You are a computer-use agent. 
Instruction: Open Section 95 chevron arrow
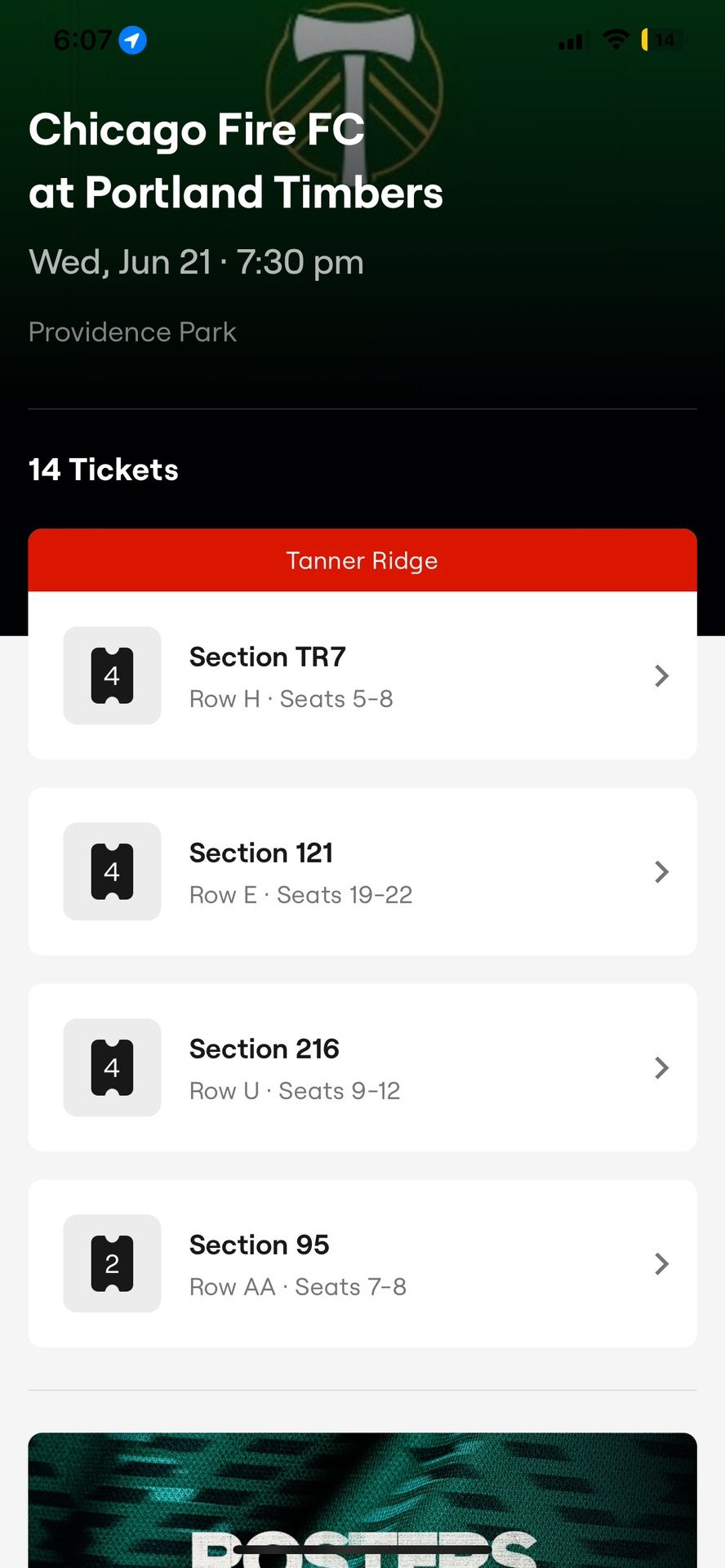tap(662, 1263)
